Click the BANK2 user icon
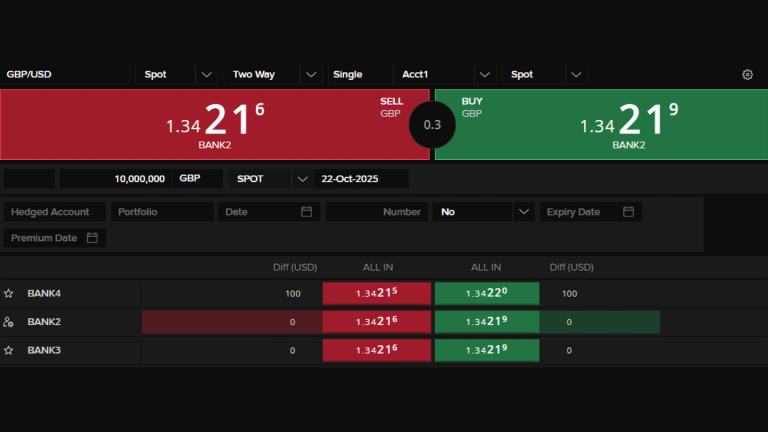 (x=8, y=322)
